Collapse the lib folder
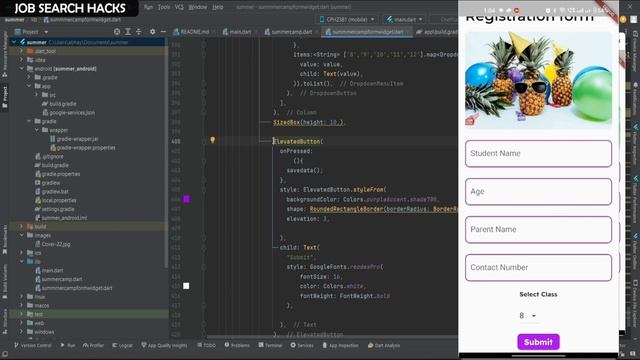This screenshot has width=640, height=360. pos(21,261)
